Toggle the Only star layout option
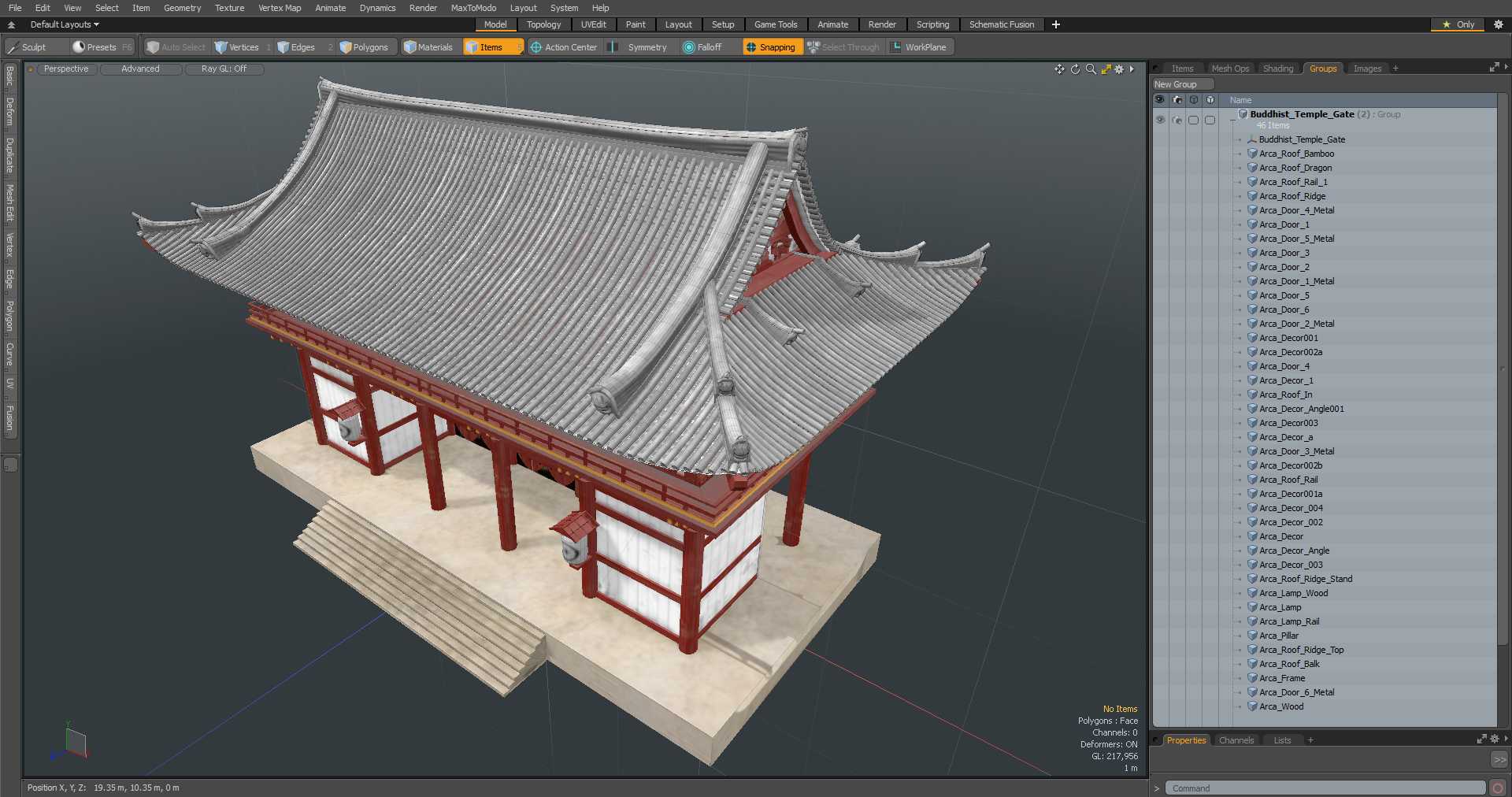 pyautogui.click(x=1458, y=24)
